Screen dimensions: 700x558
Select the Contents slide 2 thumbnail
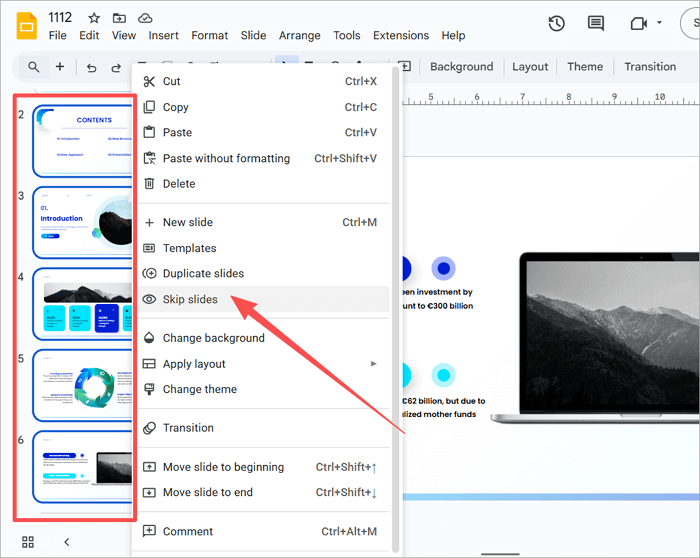84,141
